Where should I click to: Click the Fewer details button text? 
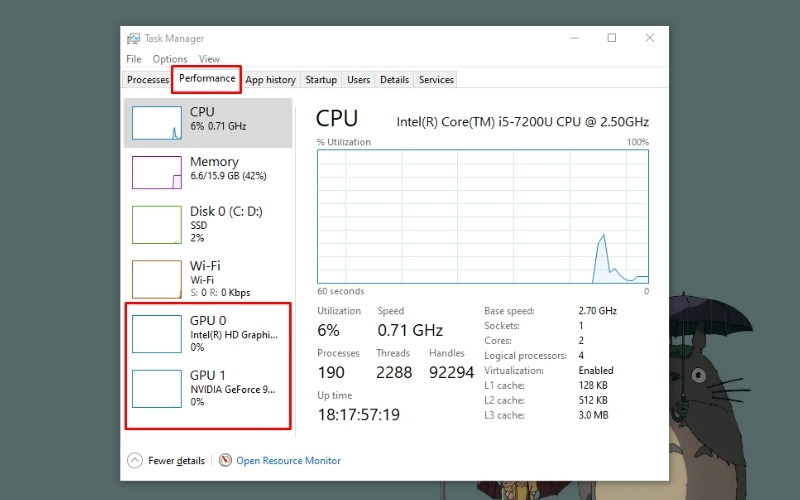[x=177, y=460]
